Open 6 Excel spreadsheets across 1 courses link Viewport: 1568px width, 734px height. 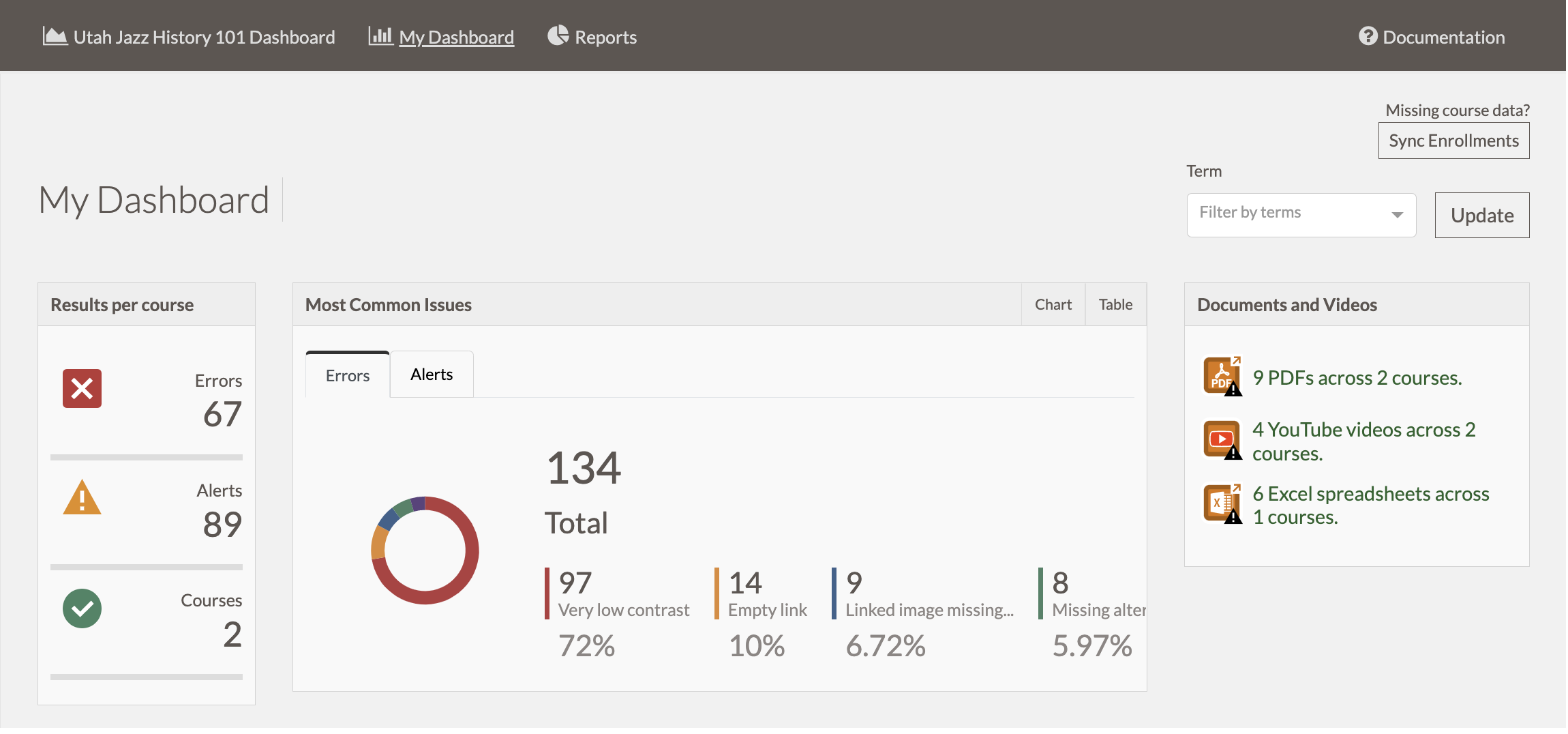[x=1370, y=505]
